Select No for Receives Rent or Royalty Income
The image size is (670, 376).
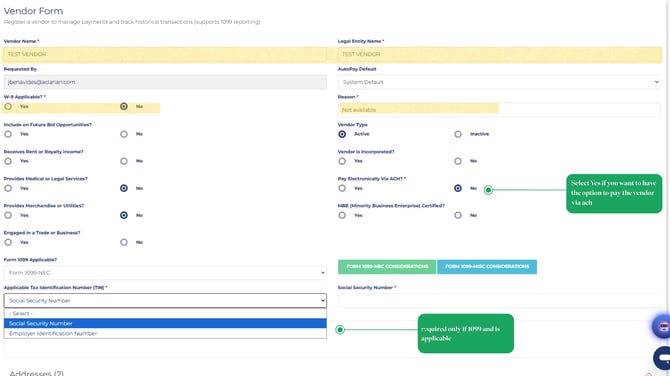[124, 161]
